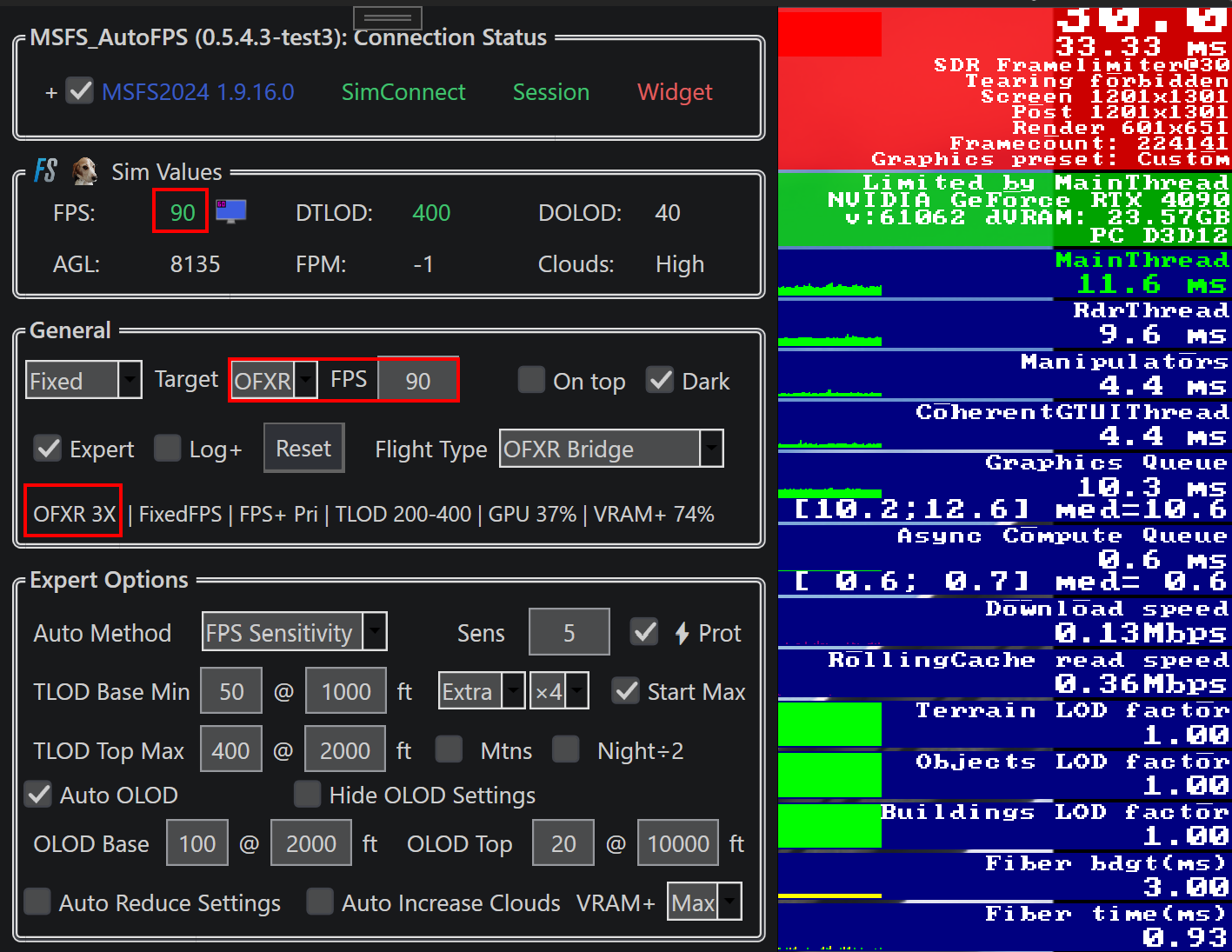The image size is (1232, 952).
Task: Disable the Dark mode checkbox
Action: [x=660, y=380]
